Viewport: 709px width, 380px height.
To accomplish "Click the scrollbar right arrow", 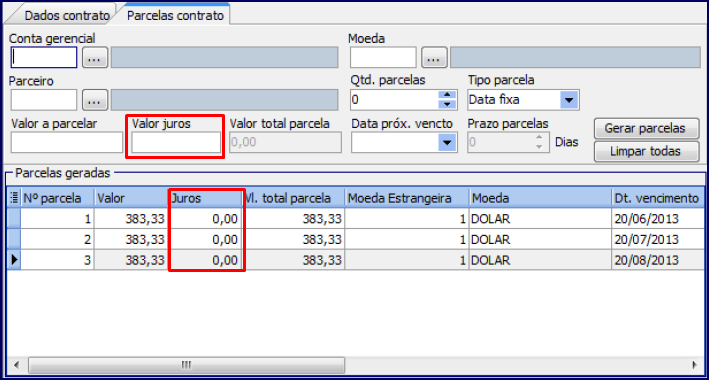I will (695, 365).
